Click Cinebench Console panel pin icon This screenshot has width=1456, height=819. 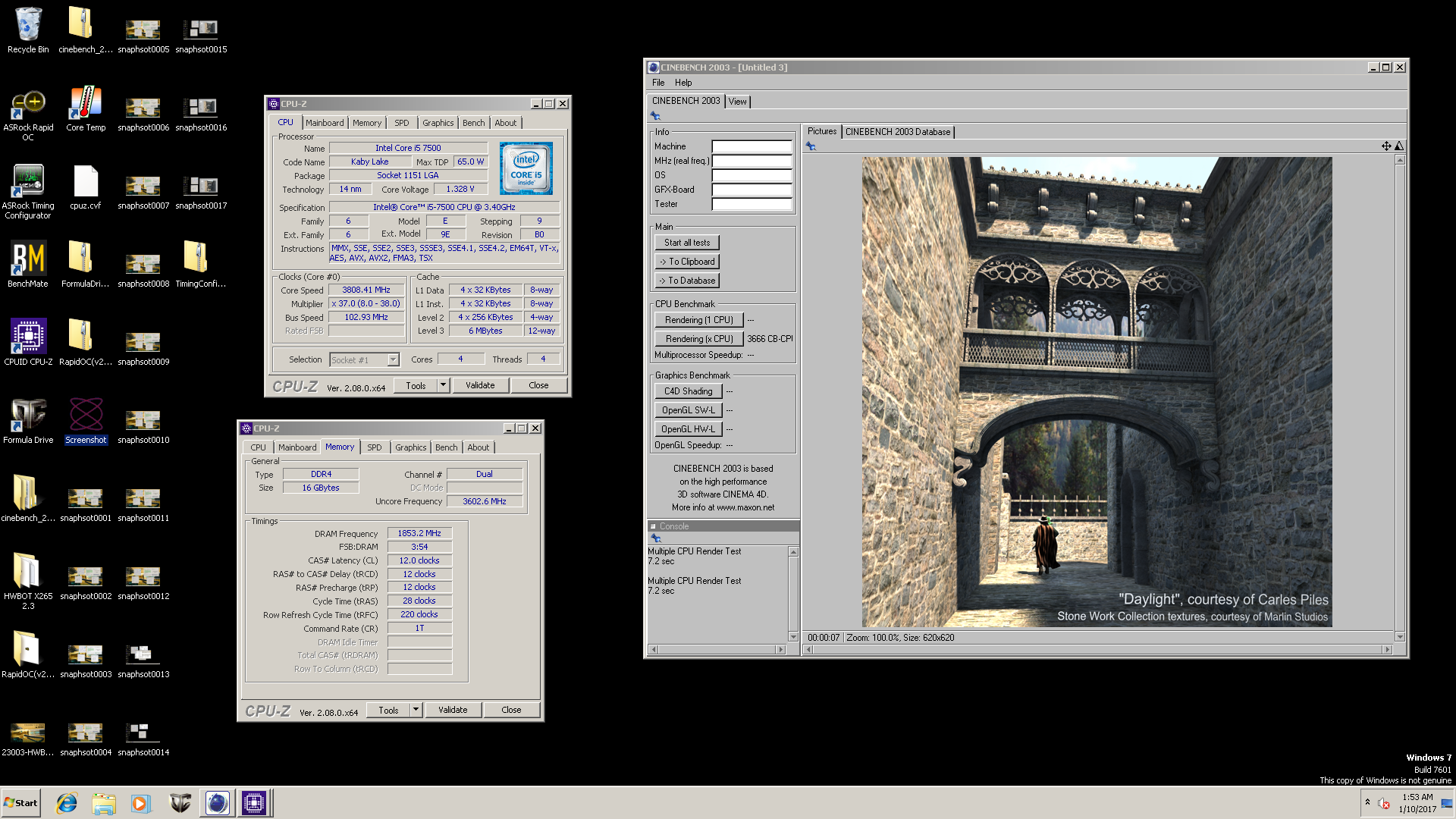tap(656, 538)
